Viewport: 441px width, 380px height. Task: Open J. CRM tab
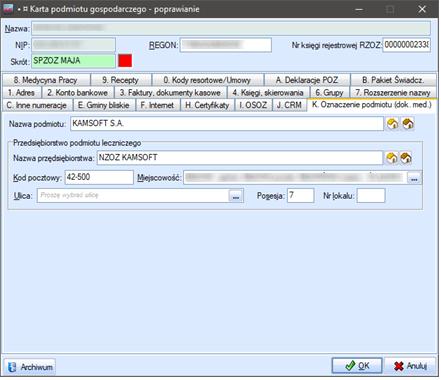pyautogui.click(x=289, y=105)
